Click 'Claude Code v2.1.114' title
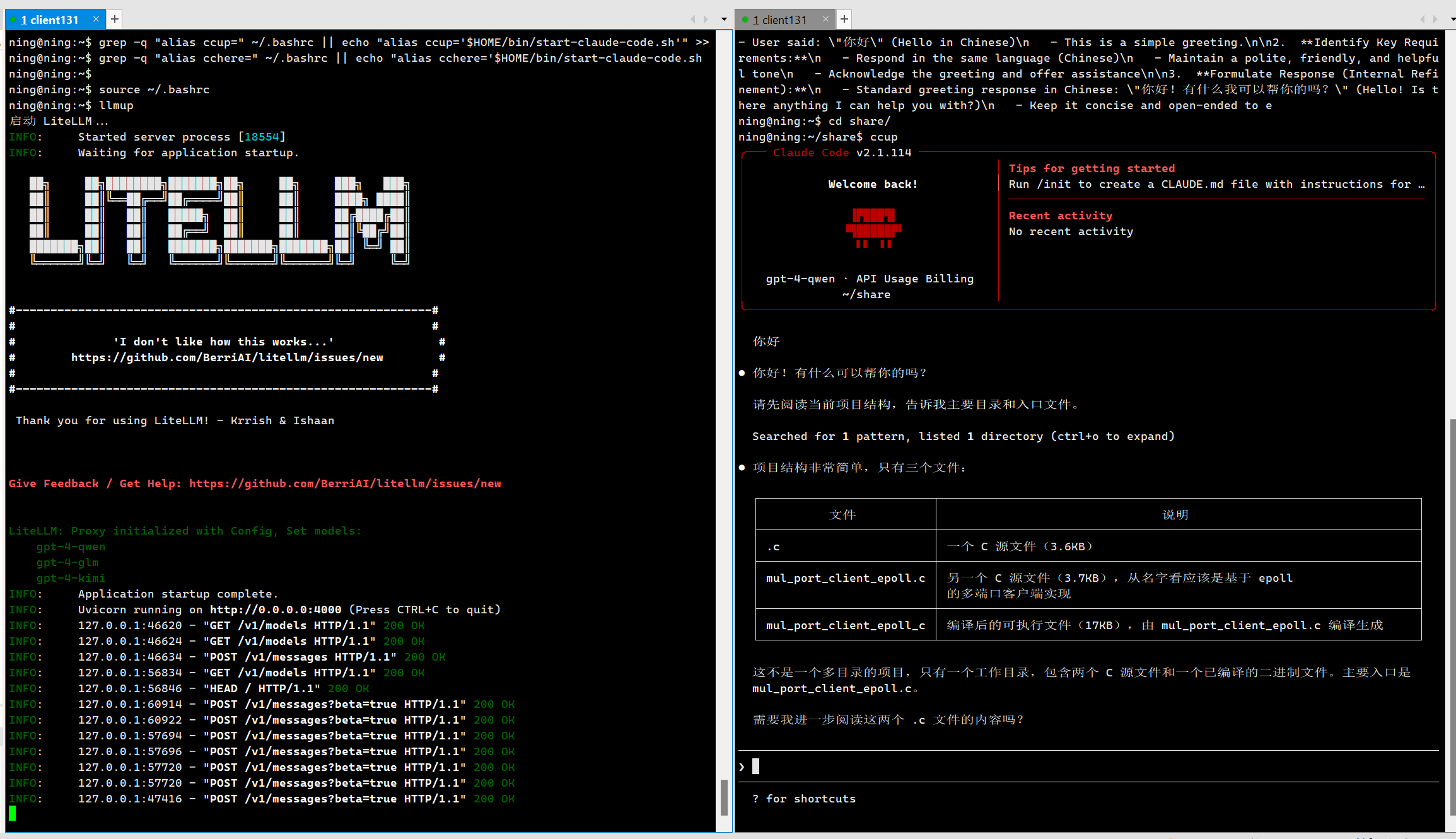 (842, 153)
